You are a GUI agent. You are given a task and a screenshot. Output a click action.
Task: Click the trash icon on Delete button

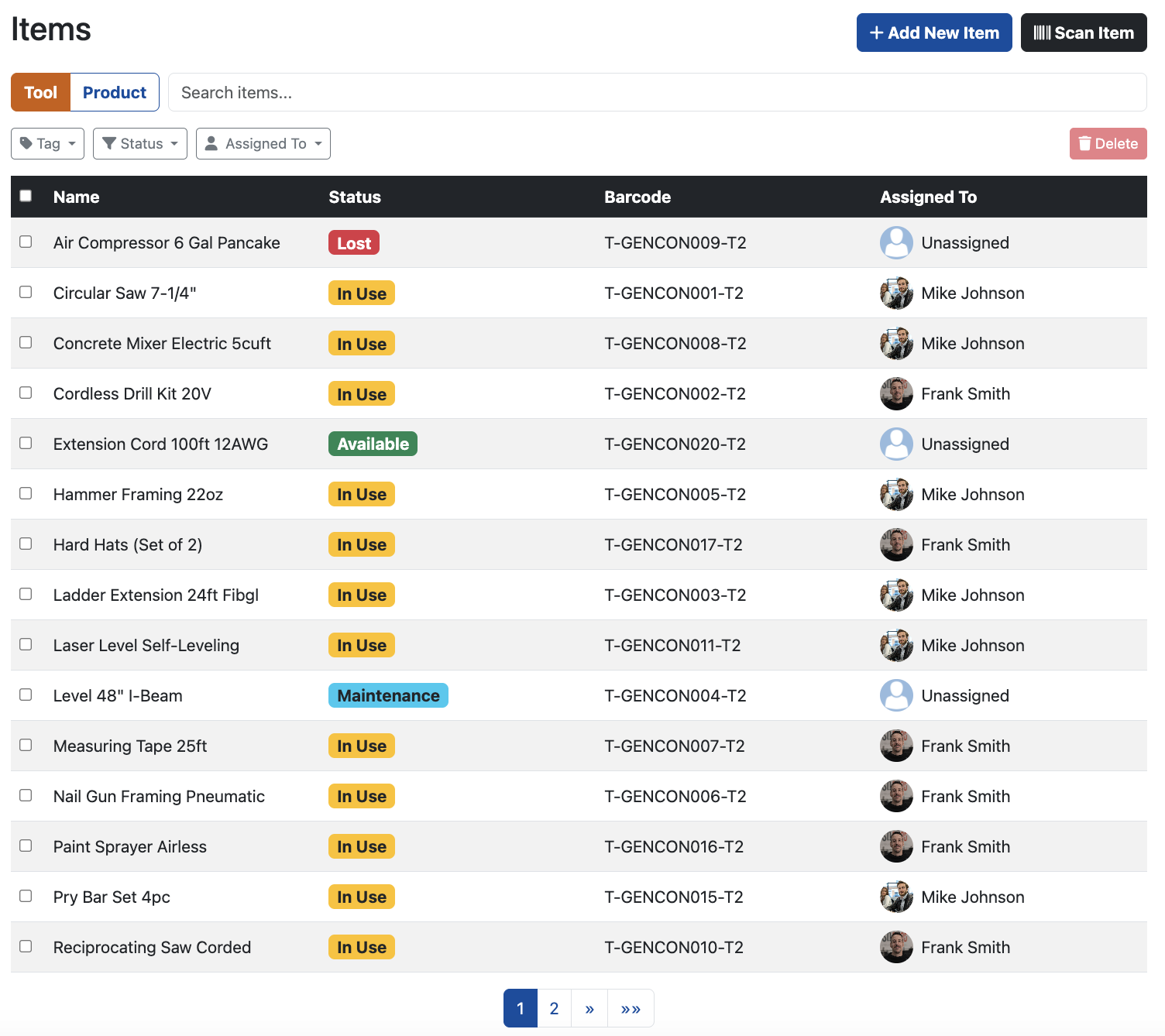[1084, 143]
